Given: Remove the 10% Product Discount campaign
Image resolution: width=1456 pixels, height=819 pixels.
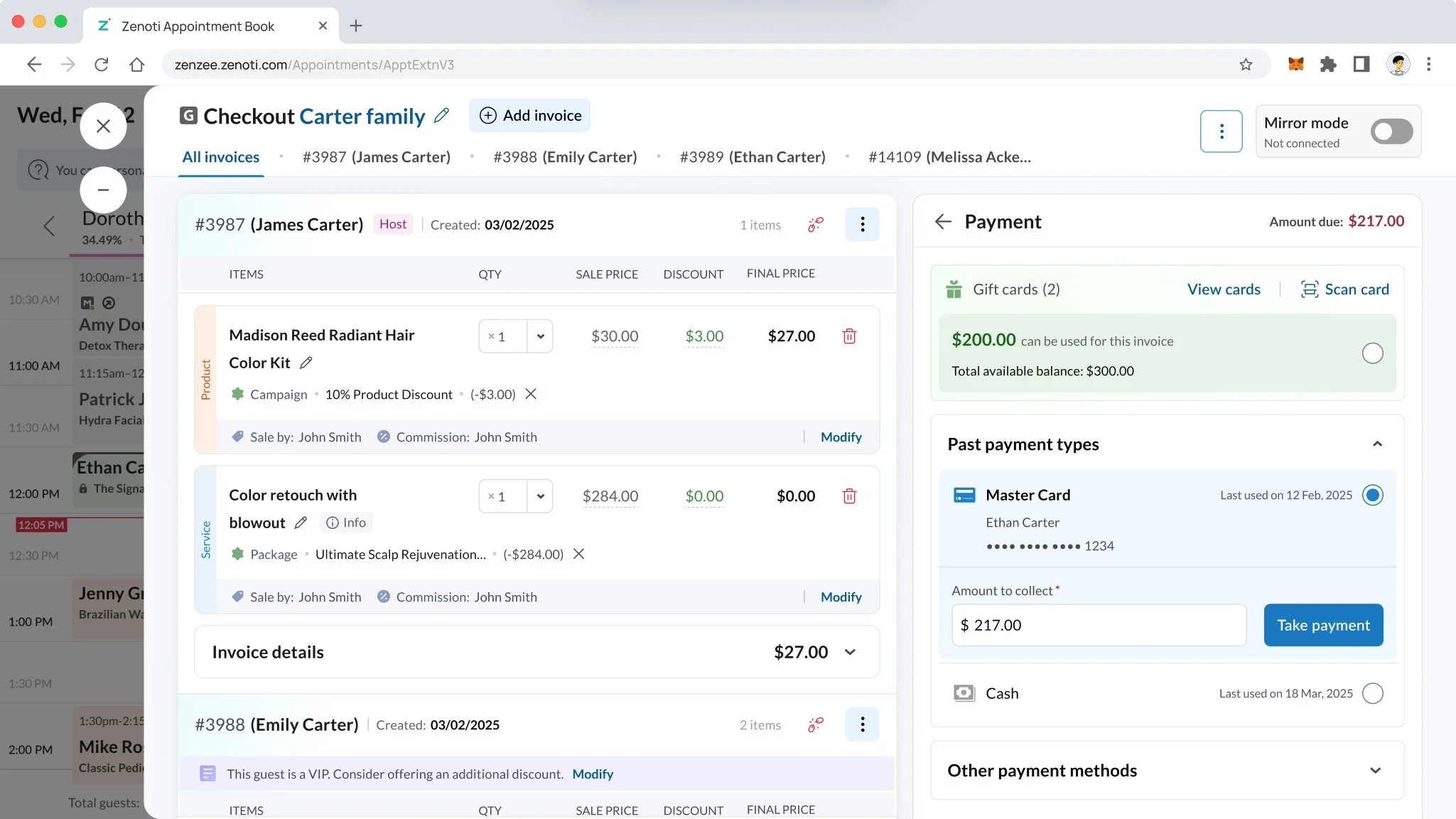Looking at the screenshot, I should 531,394.
